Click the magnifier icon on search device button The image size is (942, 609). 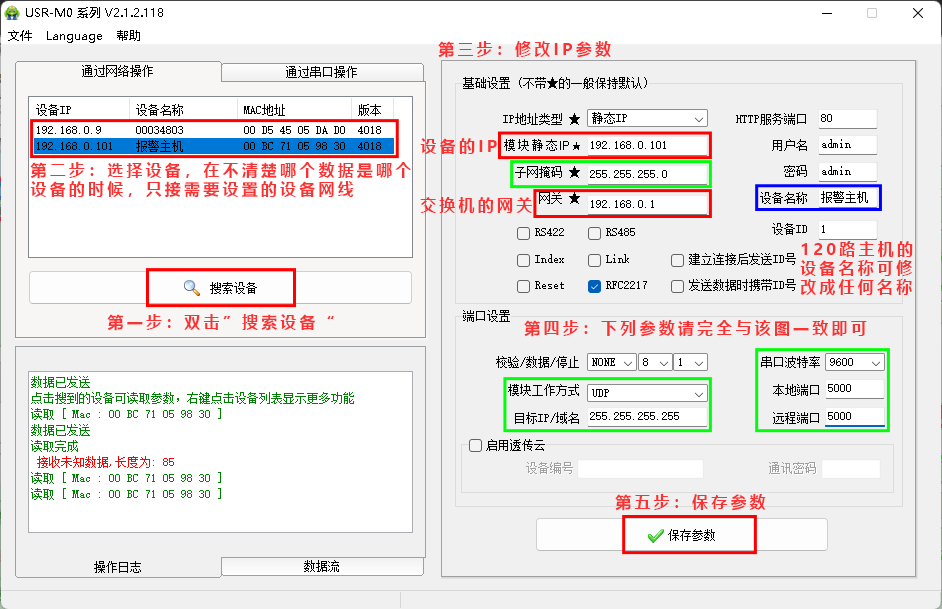pyautogui.click(x=192, y=288)
